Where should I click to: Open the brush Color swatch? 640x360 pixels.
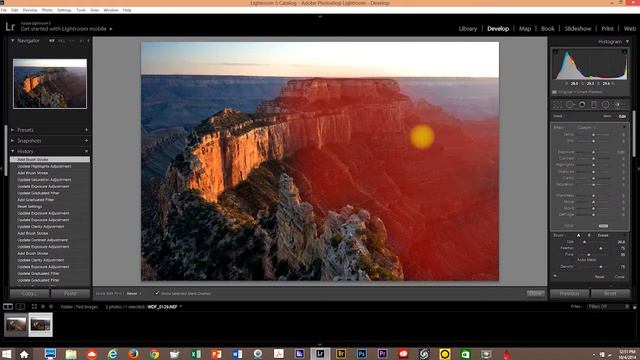tap(603, 226)
